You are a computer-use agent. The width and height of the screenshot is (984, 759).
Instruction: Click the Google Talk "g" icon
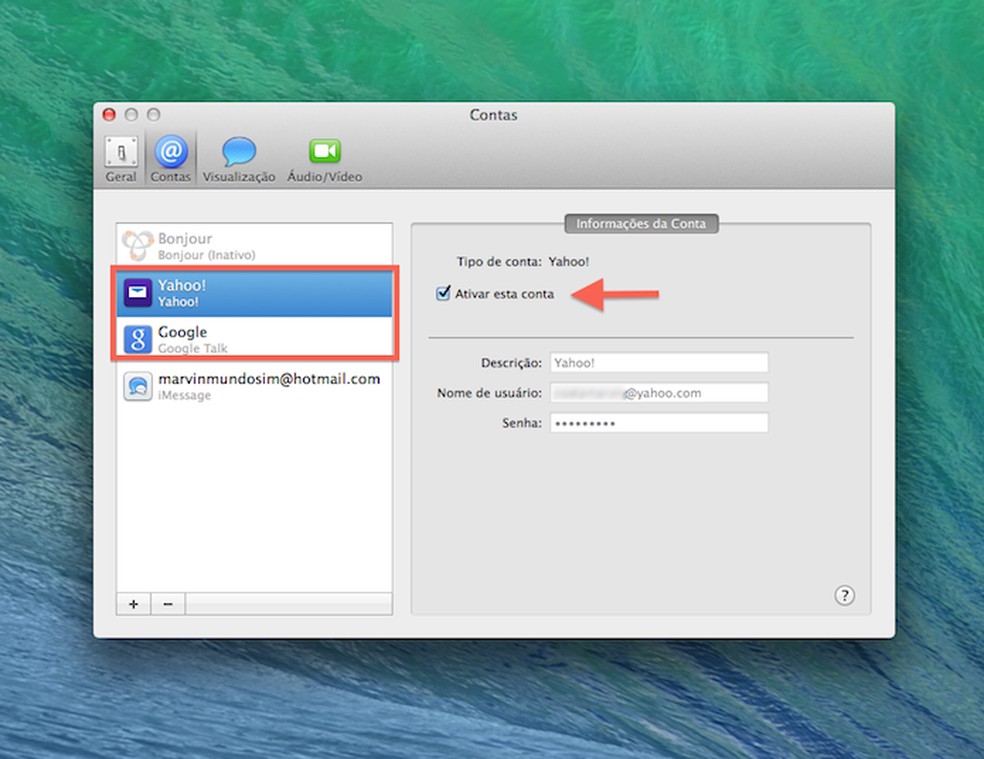click(x=138, y=337)
